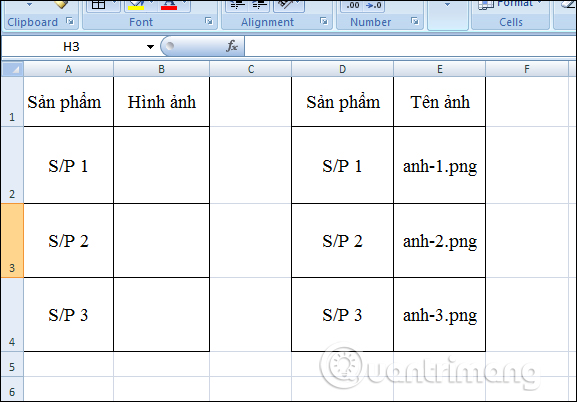
Task: Expand the Name Box dropdown arrow
Action: tap(150, 47)
